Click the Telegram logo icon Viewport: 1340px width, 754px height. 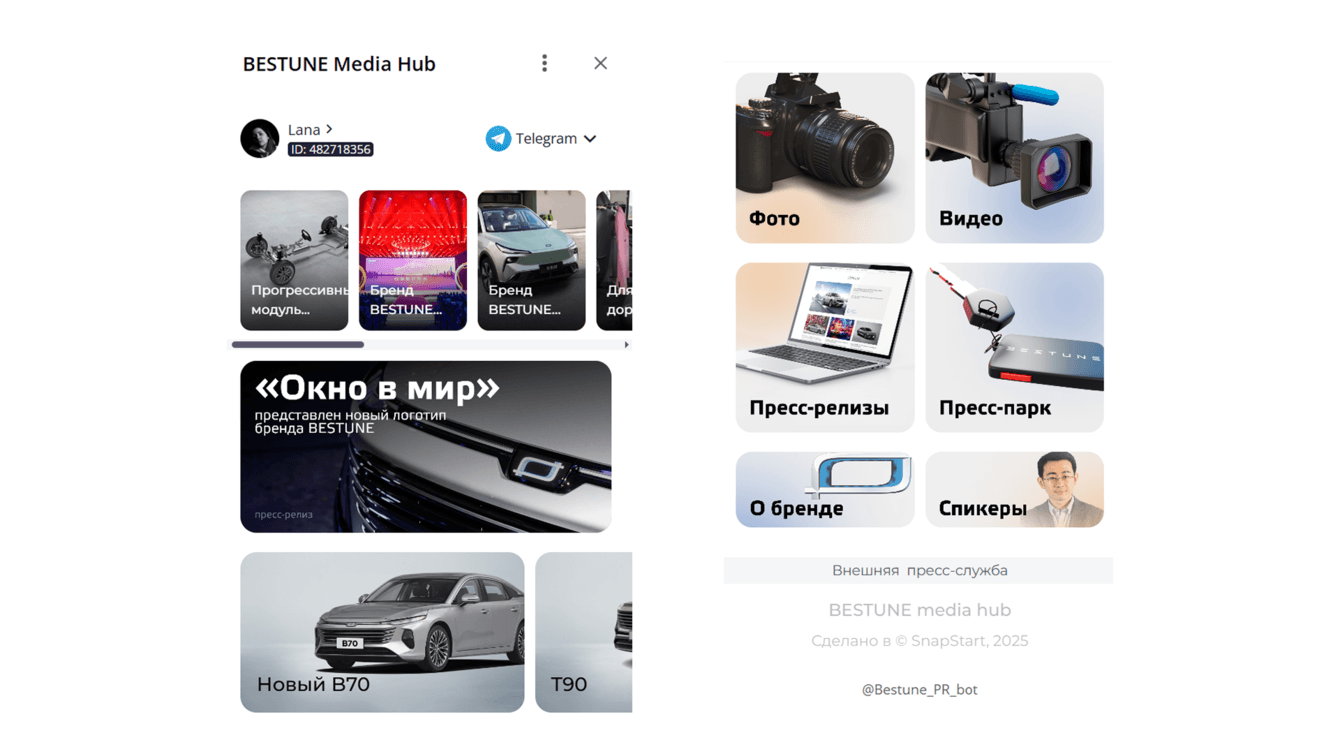coord(498,138)
